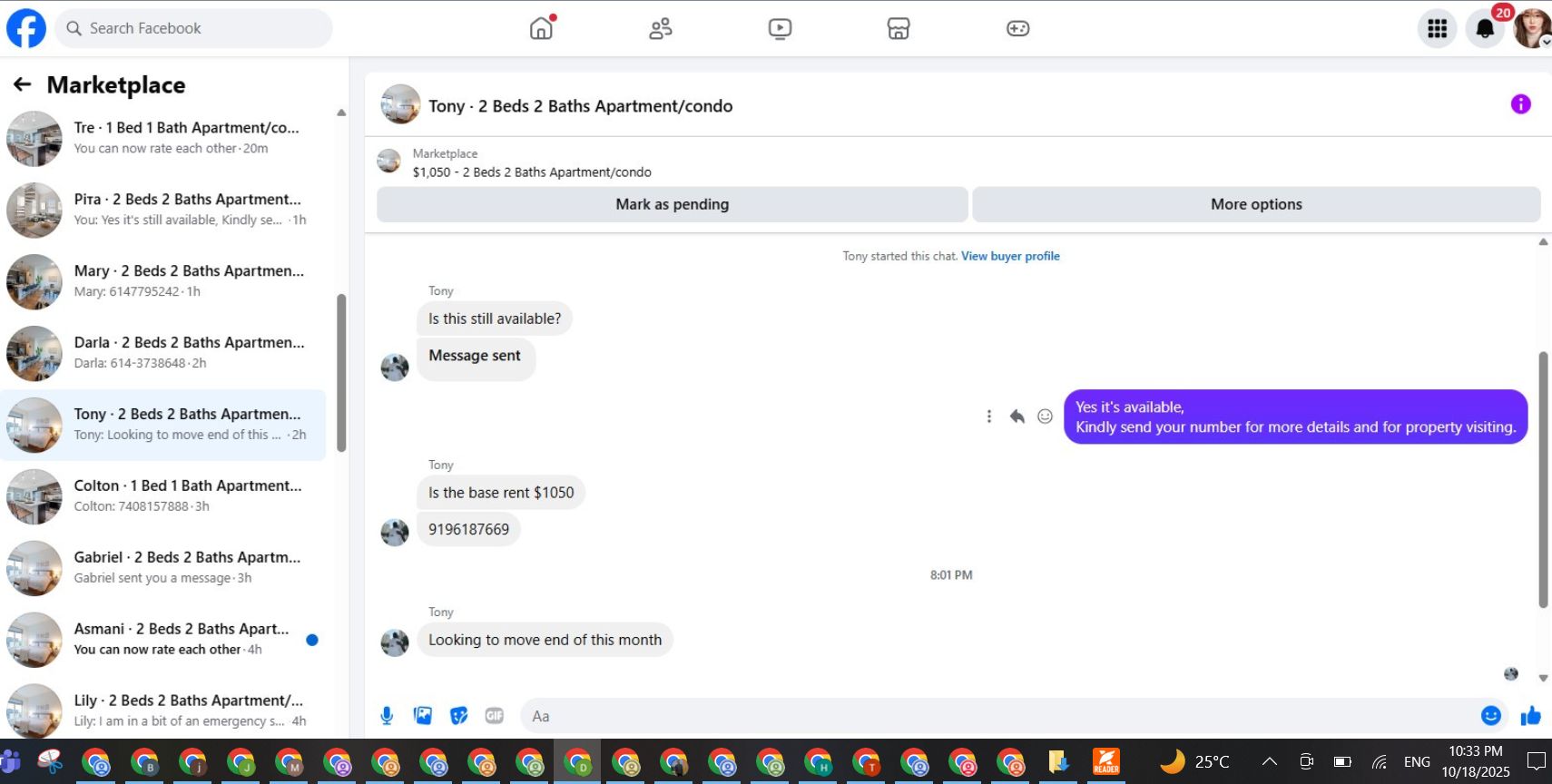
Task: Click Tony's avatar in the chat header
Action: (400, 104)
